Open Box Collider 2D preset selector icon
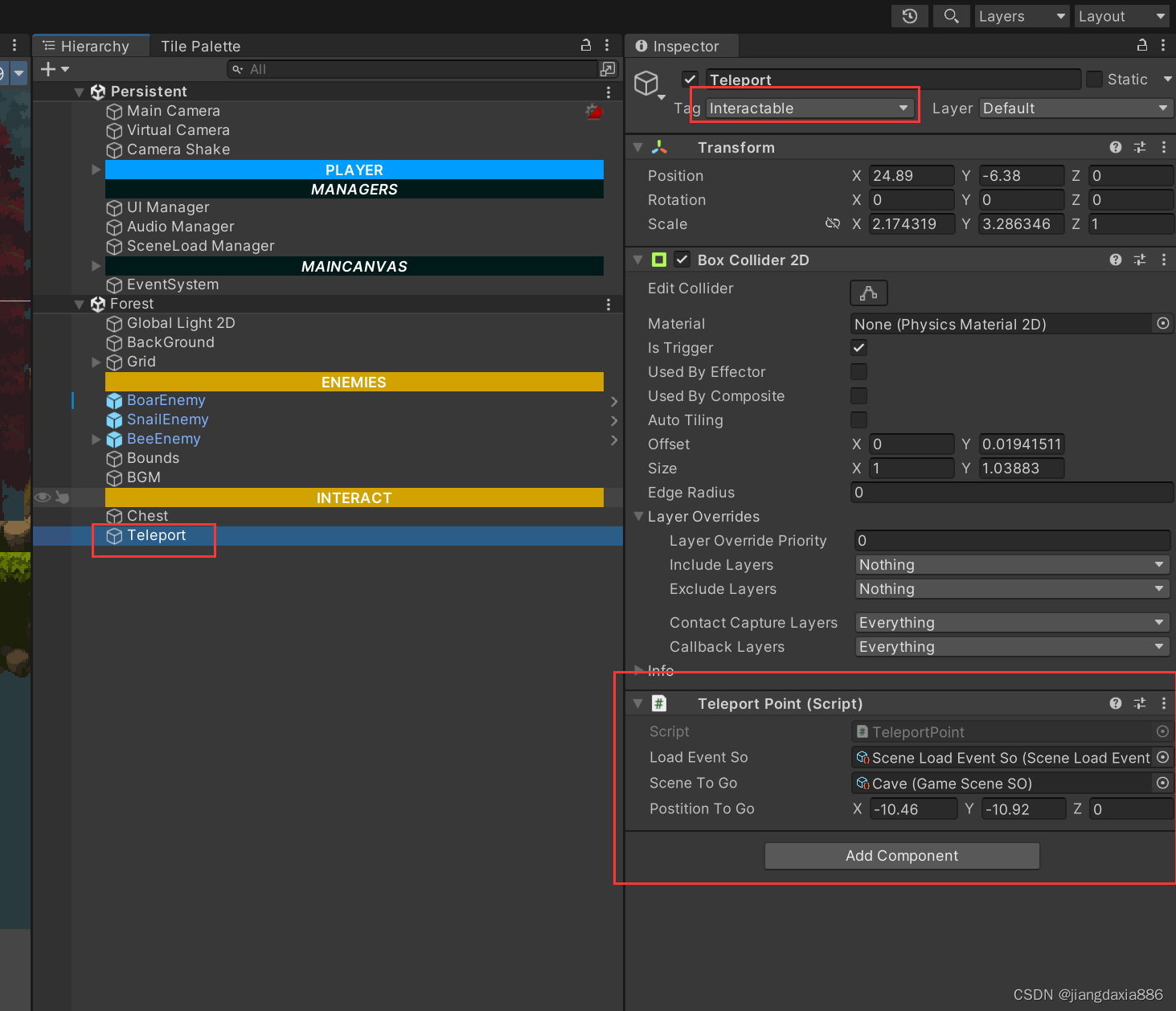 click(x=1140, y=260)
